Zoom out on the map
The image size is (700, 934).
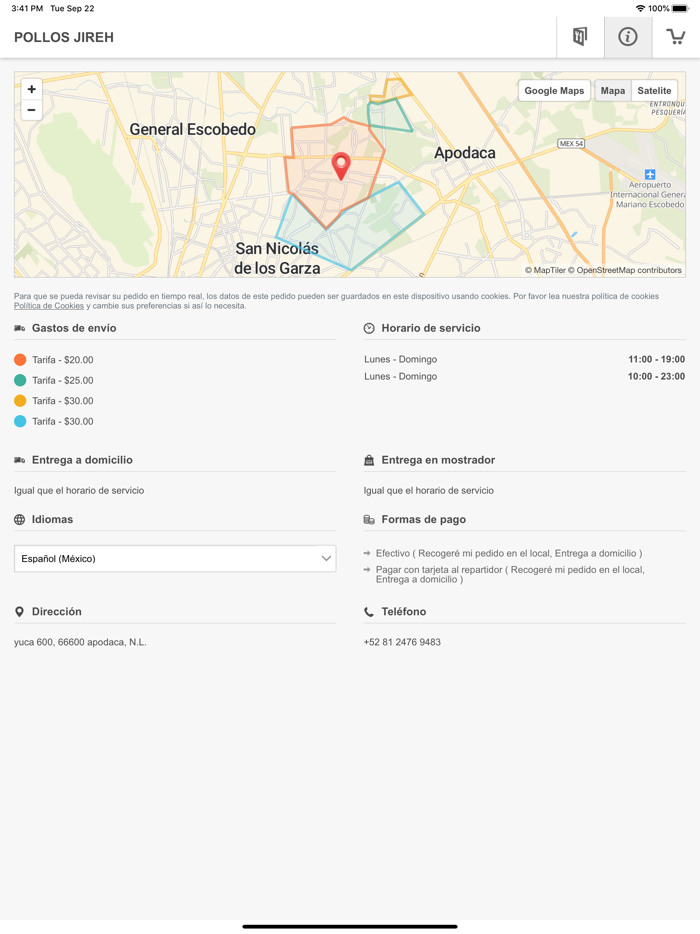point(32,110)
